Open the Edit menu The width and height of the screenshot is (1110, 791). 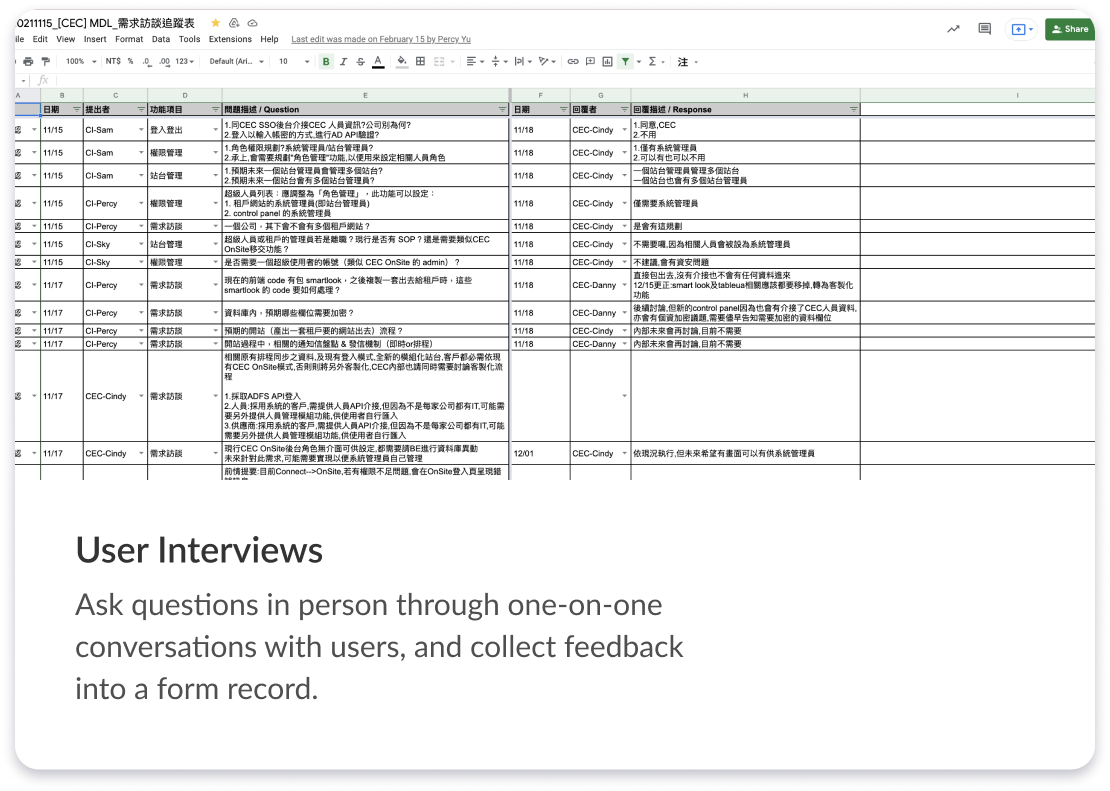point(40,40)
